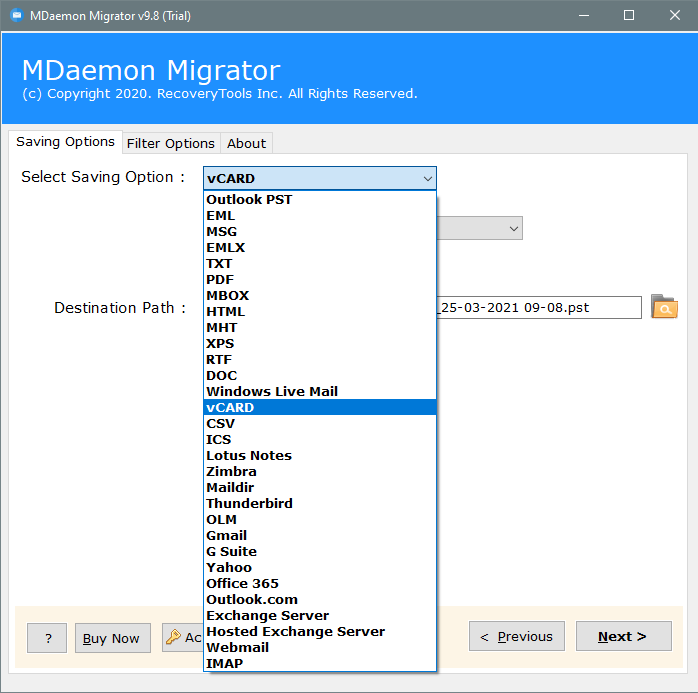
Task: Select the MSG format entry
Action: click(320, 231)
